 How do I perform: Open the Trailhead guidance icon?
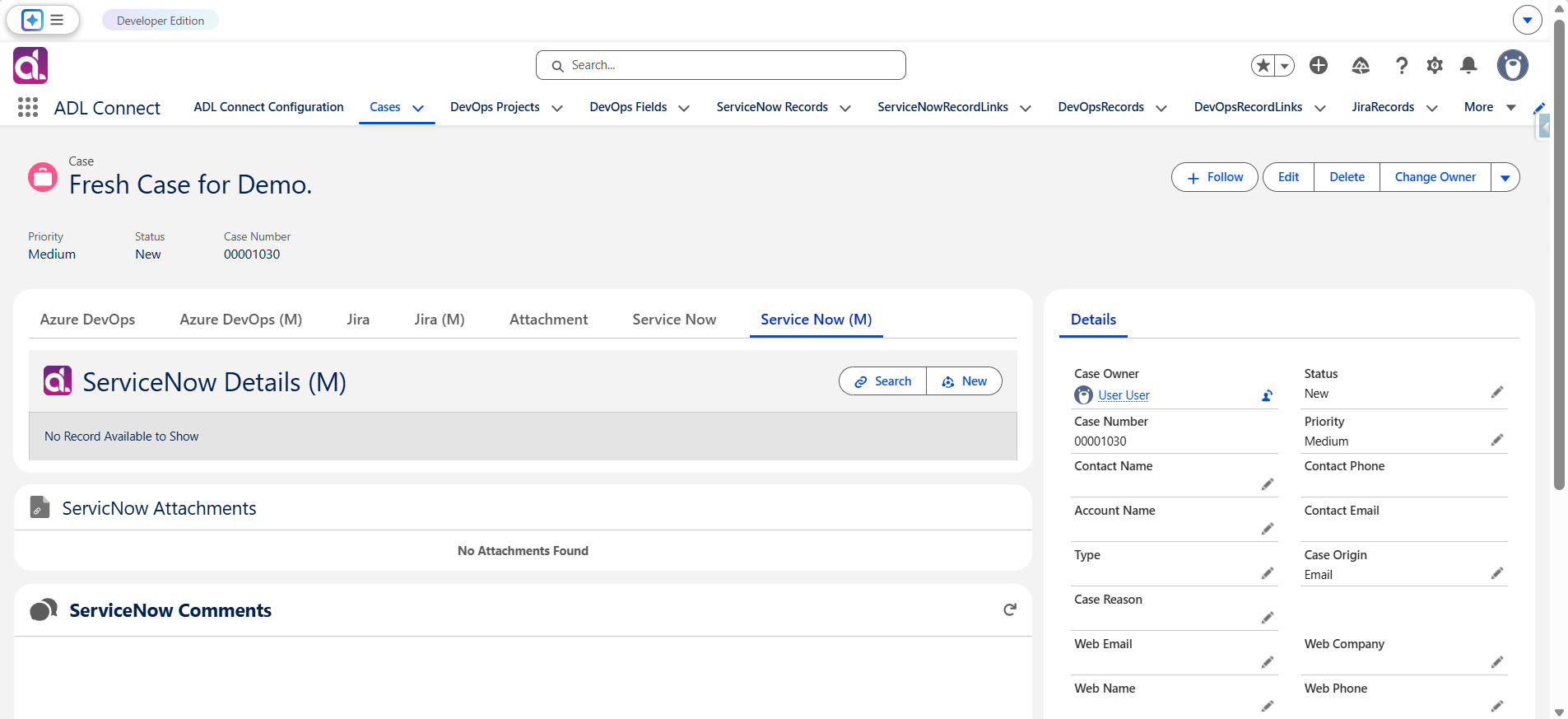(x=1361, y=65)
